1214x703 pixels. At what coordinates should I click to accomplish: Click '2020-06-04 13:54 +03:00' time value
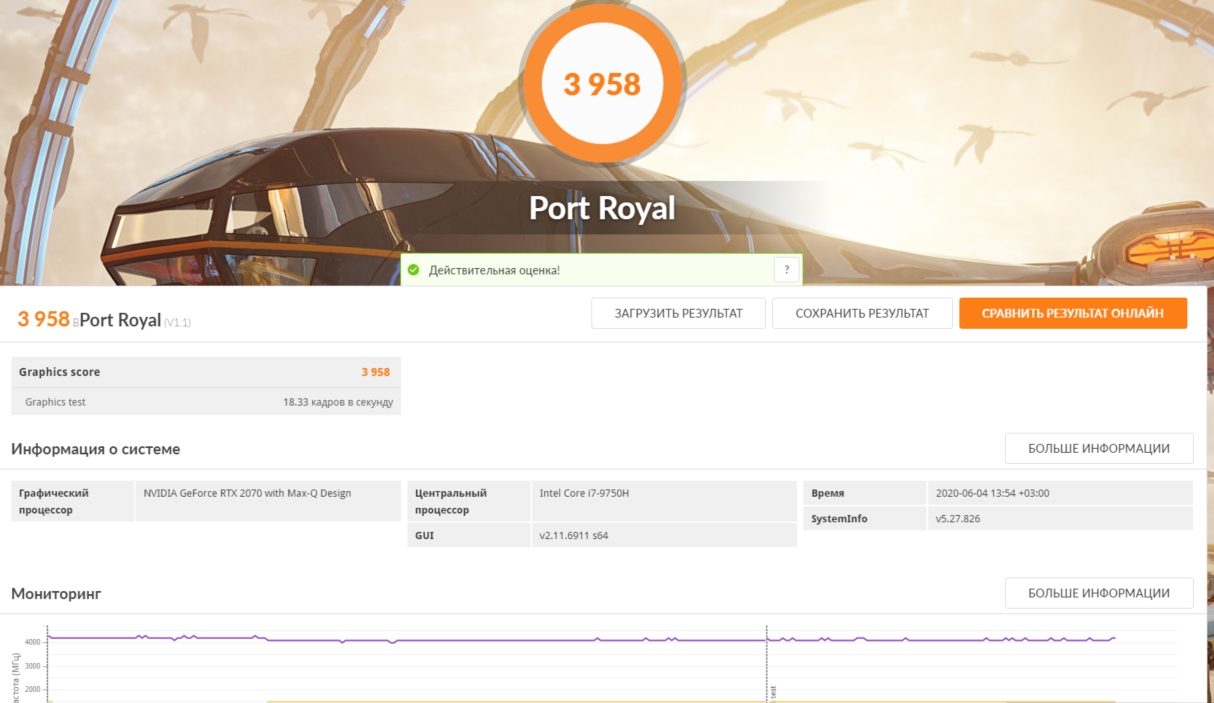[992, 493]
